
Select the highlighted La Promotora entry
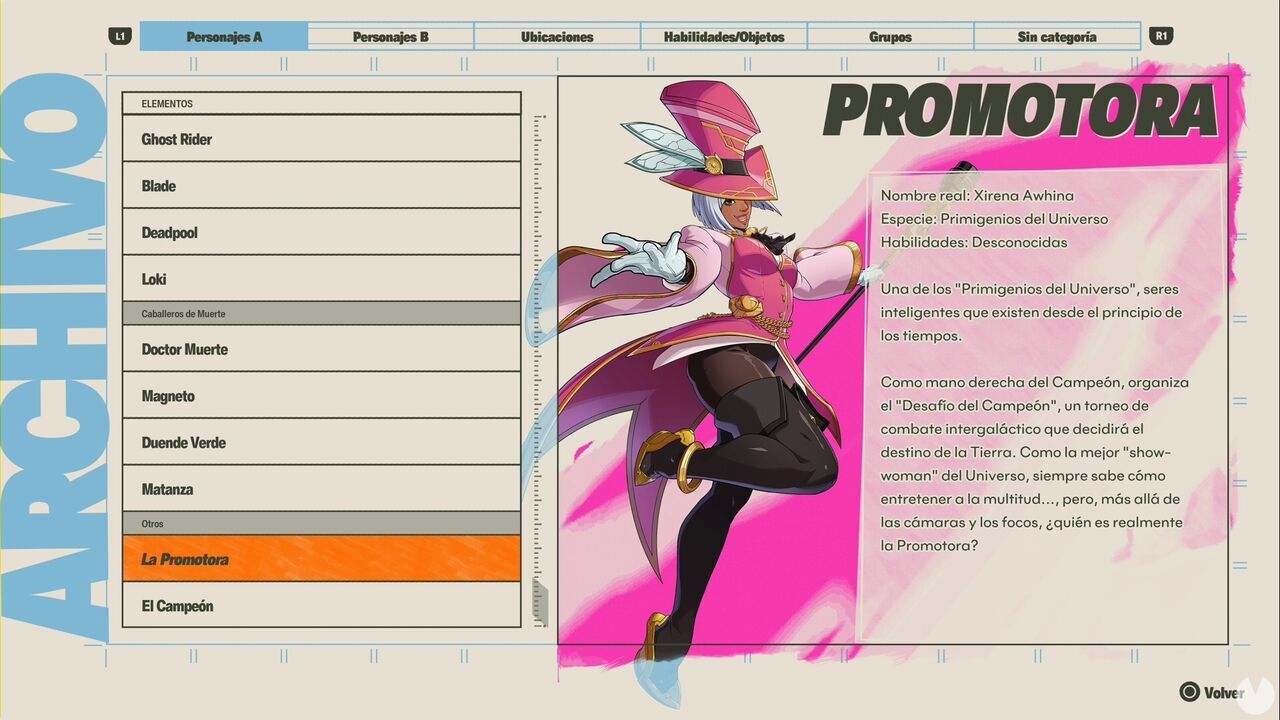(x=321, y=559)
